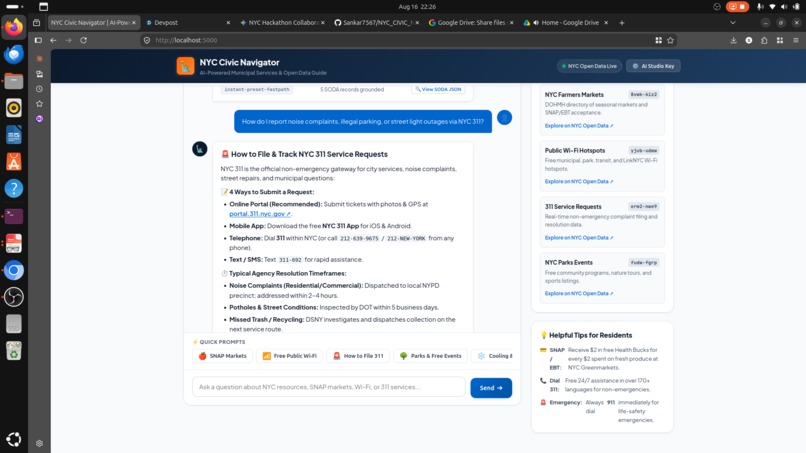Screen dimensions: 806x453
Task: Launch Thunderbird mail from the dock
Action: coord(14,54)
